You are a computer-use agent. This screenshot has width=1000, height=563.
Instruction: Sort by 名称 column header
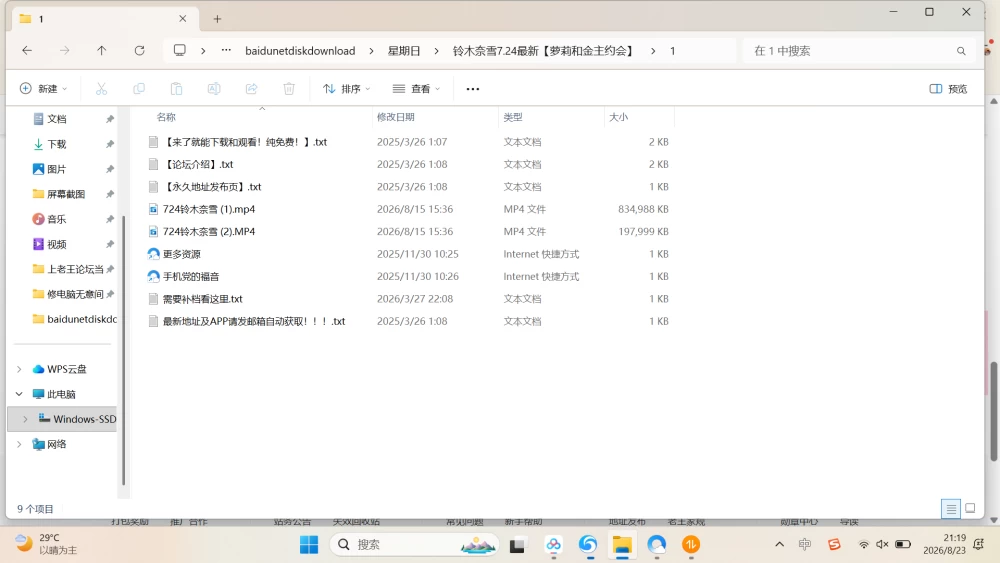coord(166,117)
